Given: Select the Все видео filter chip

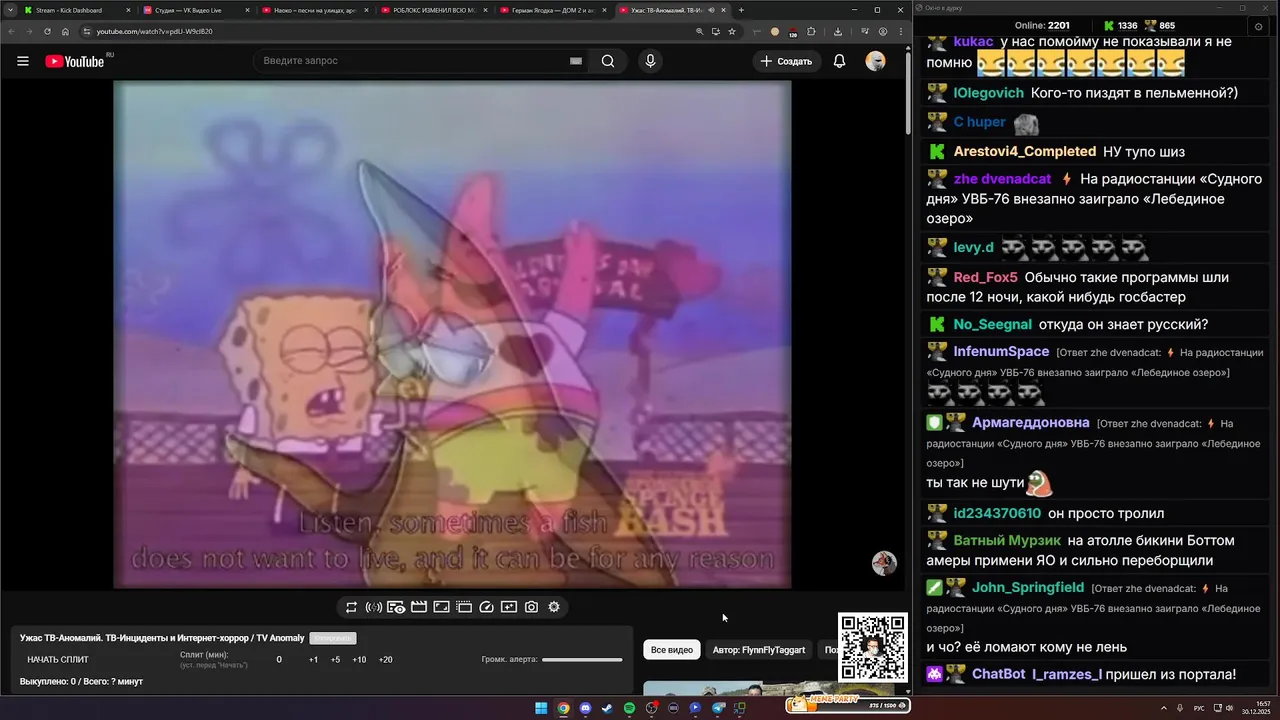Looking at the screenshot, I should pos(672,650).
